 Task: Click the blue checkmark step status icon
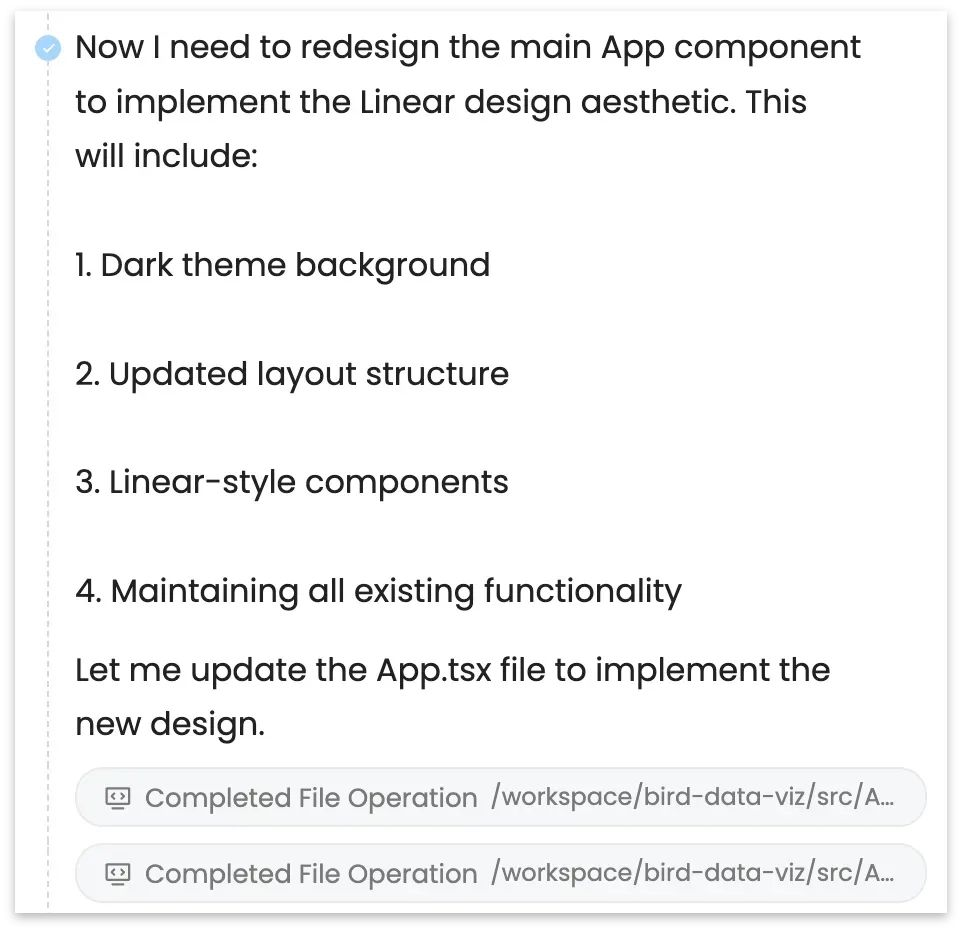tap(48, 48)
